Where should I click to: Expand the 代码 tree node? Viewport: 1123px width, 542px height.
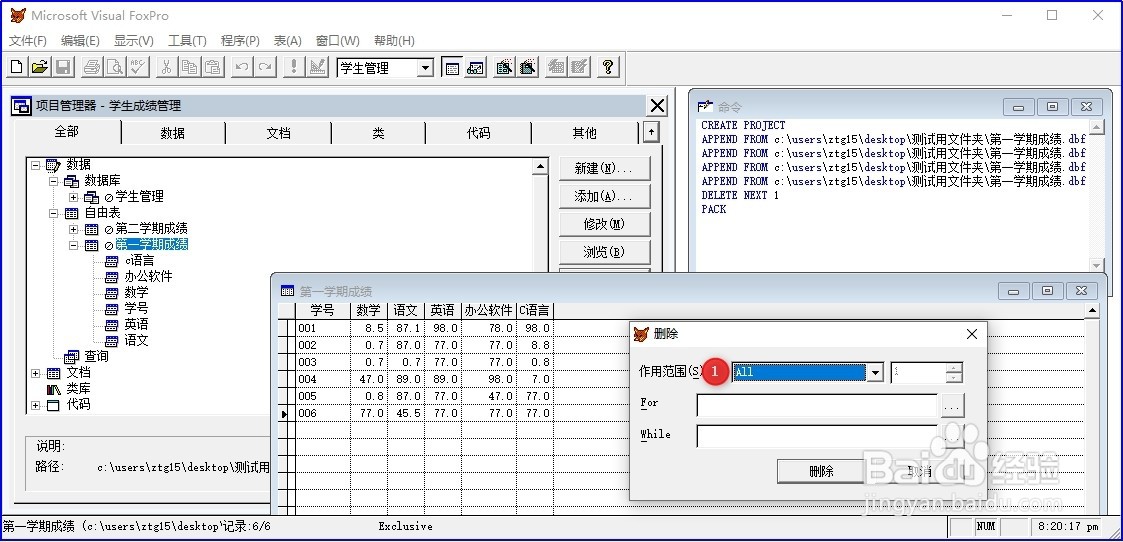pyautogui.click(x=36, y=405)
